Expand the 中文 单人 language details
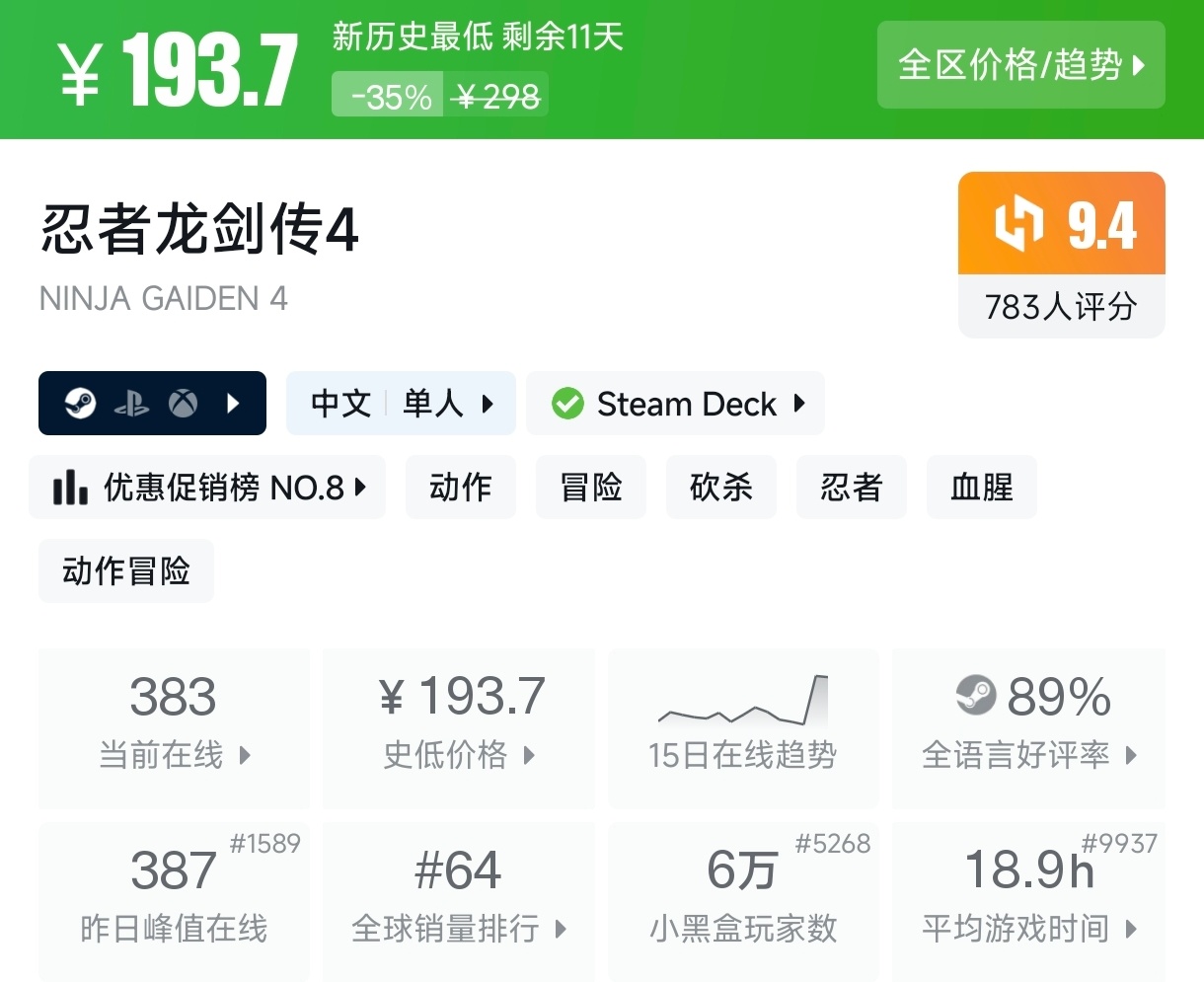Viewport: 1204px width, 982px height. click(x=401, y=403)
